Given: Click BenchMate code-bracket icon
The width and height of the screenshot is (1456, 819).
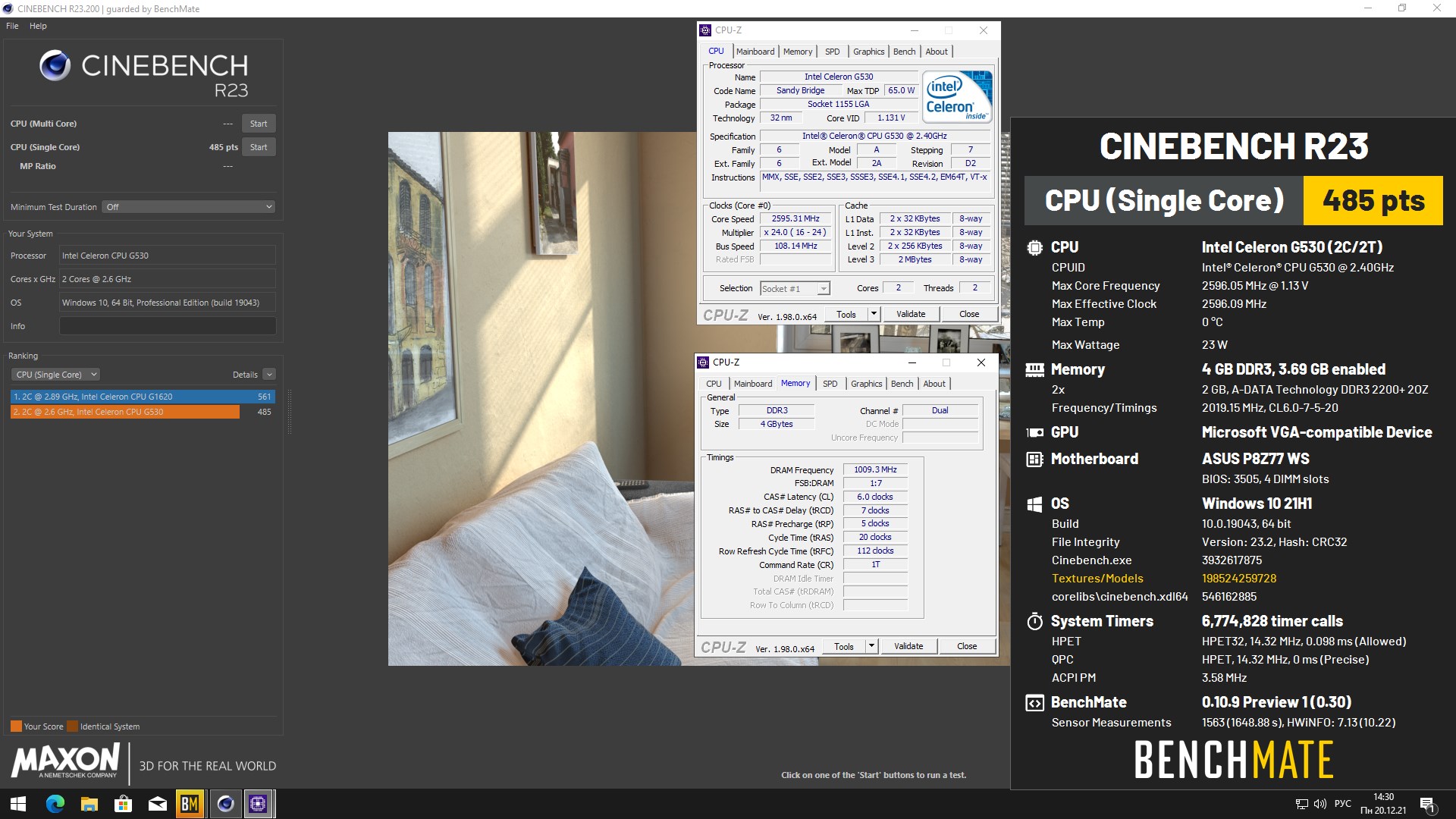Looking at the screenshot, I should [1034, 703].
